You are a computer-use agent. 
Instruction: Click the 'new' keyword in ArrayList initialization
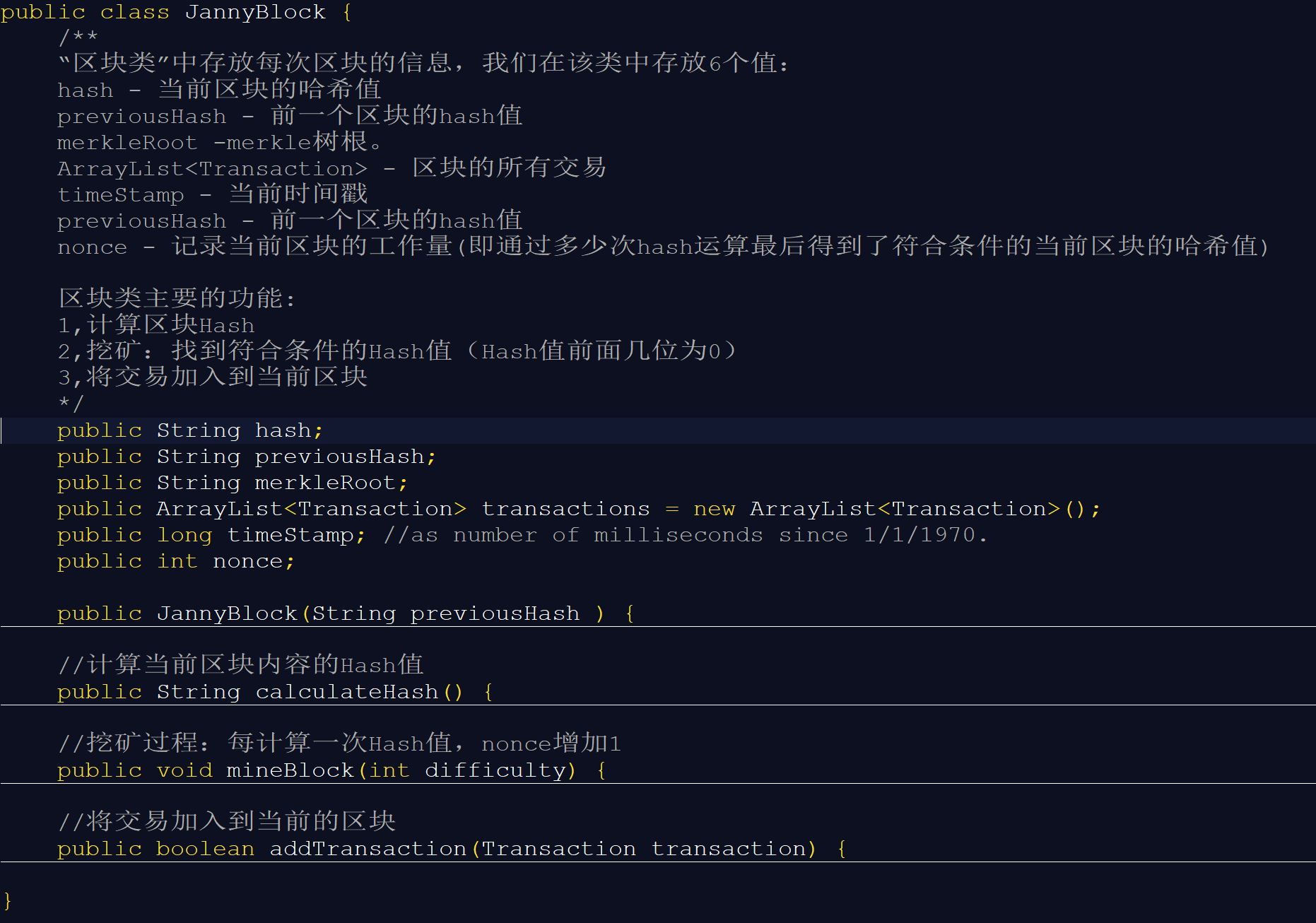click(715, 509)
